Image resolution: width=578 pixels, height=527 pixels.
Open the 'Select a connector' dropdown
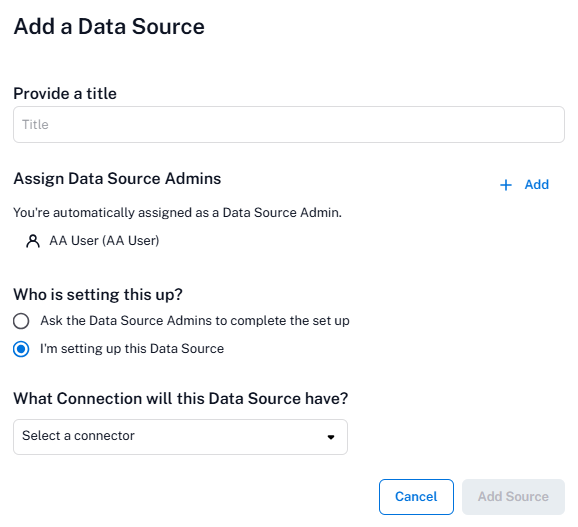[180, 437]
